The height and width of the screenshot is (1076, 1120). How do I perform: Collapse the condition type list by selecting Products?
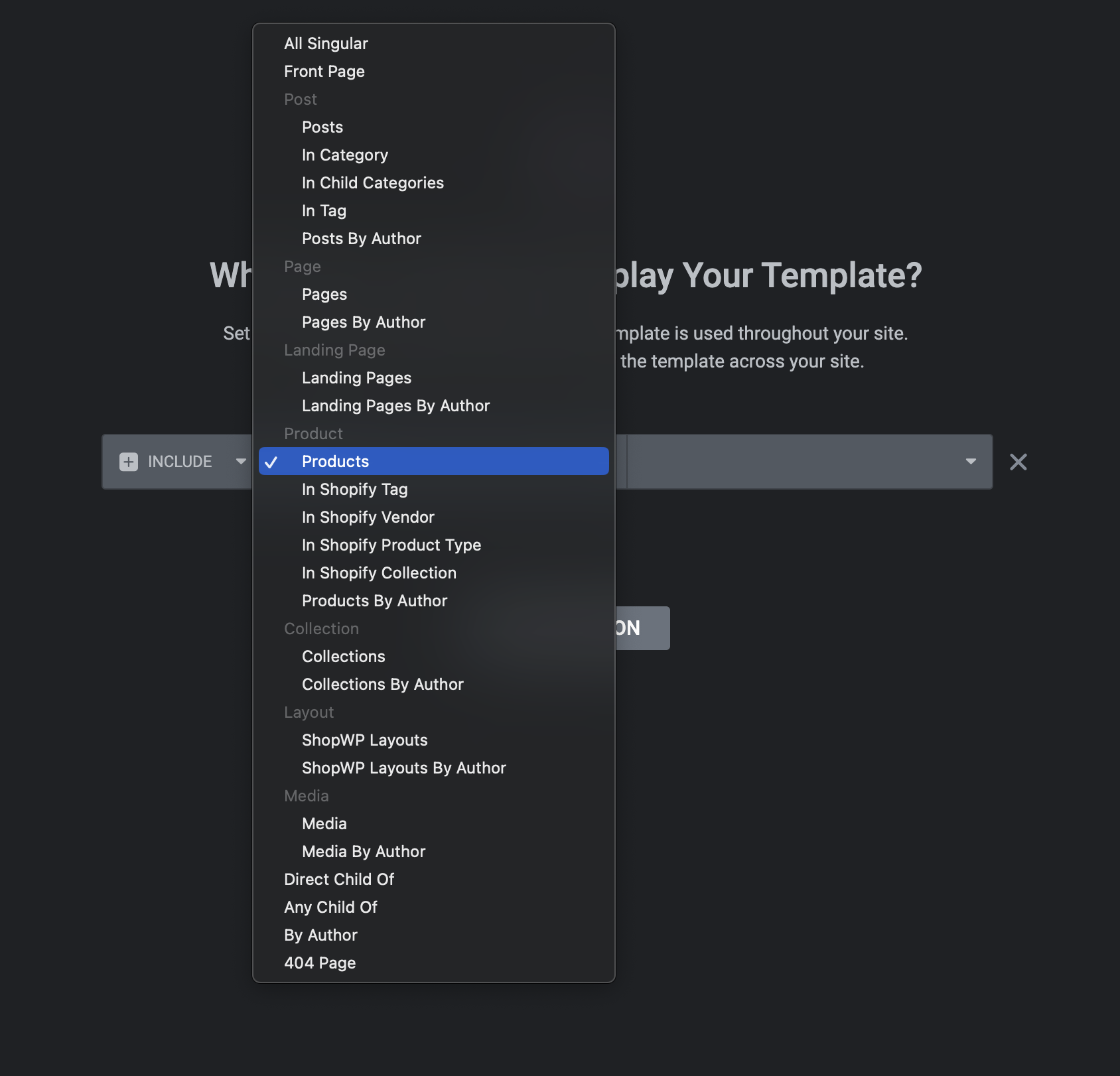click(x=335, y=461)
